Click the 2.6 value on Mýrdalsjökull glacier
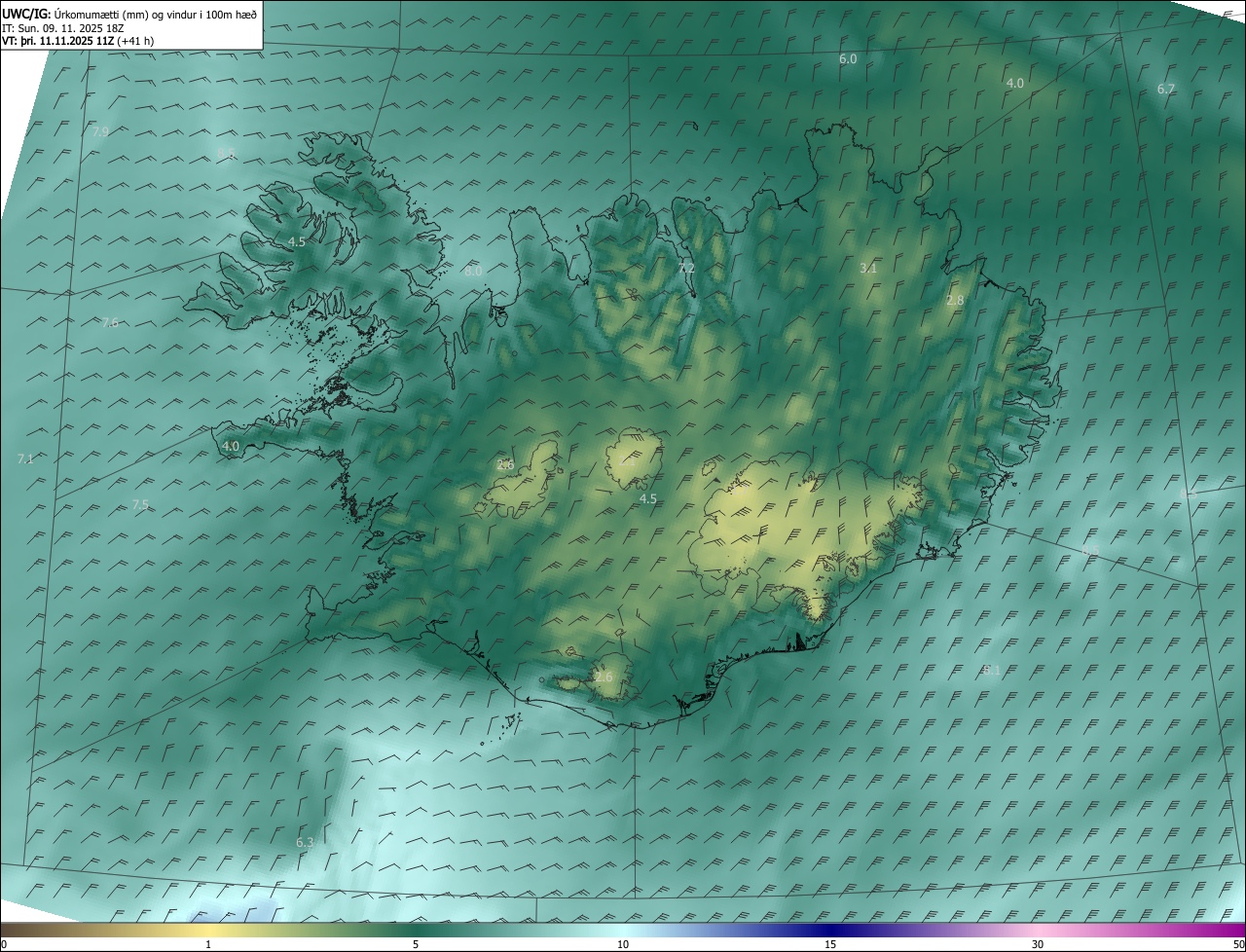 point(604,677)
